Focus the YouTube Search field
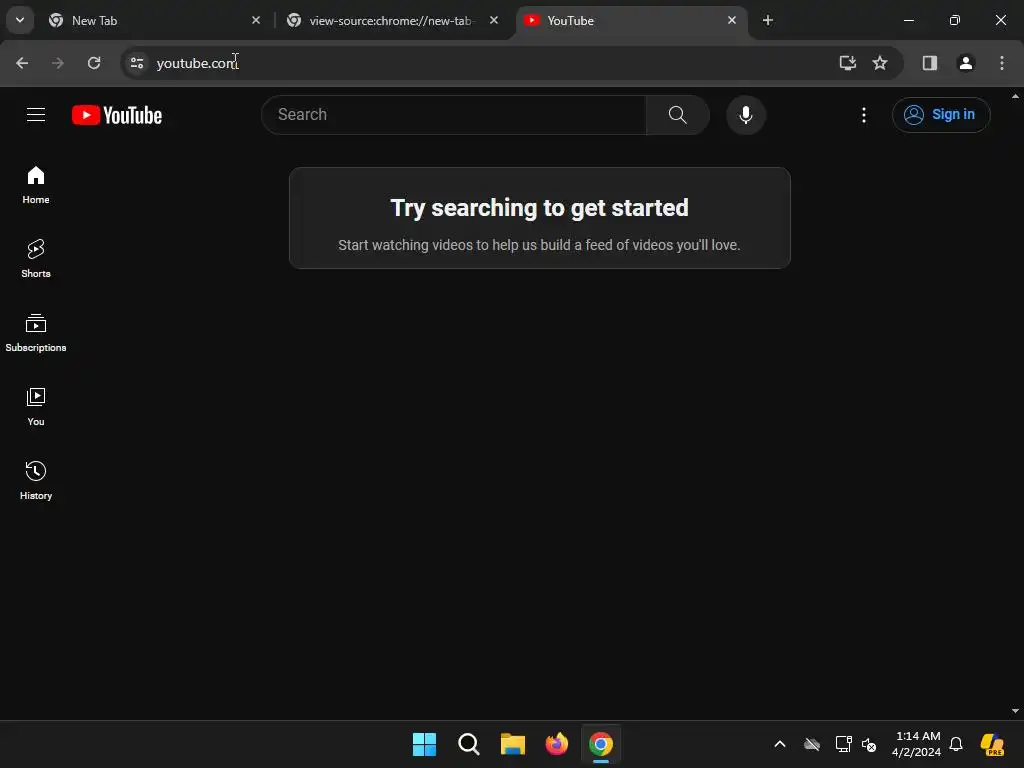The width and height of the screenshot is (1024, 768). pyautogui.click(x=454, y=115)
